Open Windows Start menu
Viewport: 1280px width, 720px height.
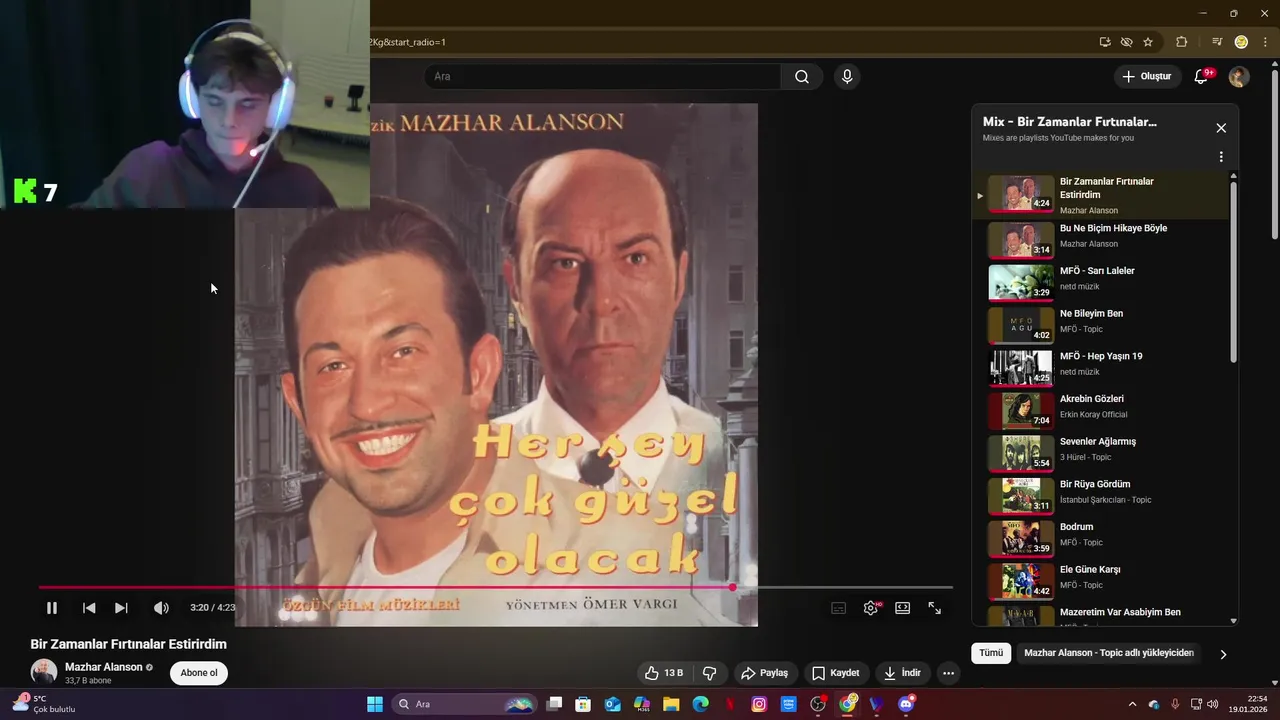click(375, 704)
